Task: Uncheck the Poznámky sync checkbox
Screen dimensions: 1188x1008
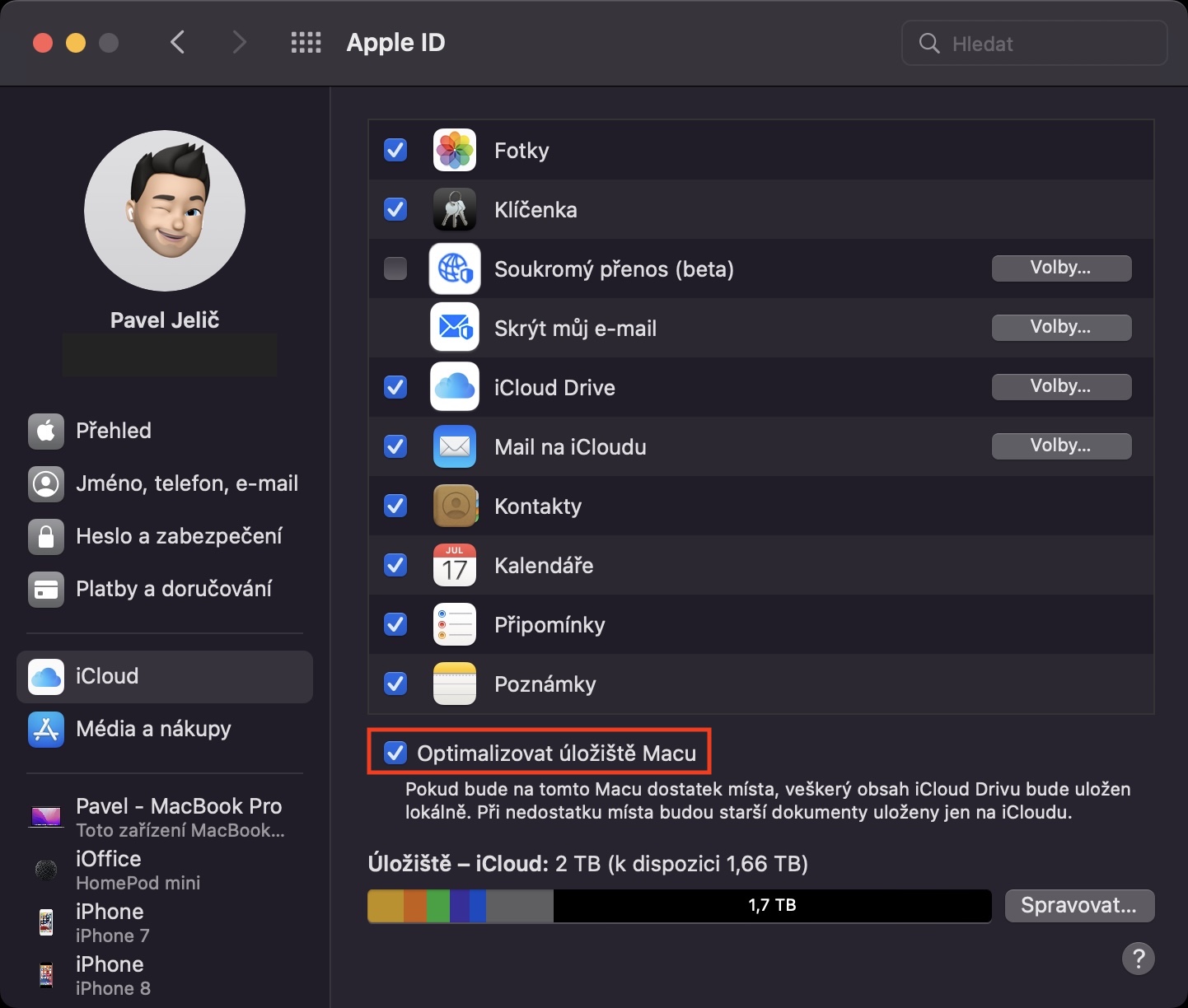Action: [x=396, y=684]
